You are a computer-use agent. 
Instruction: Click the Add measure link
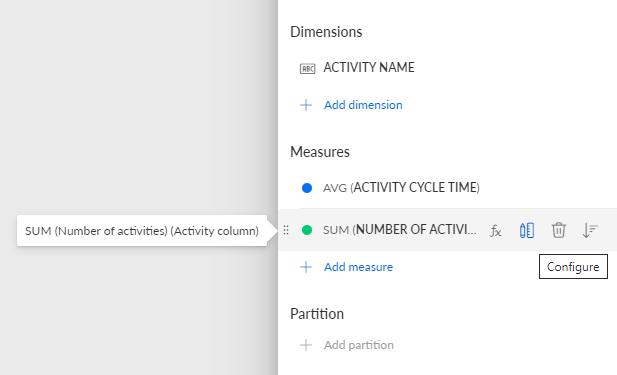pos(358,267)
